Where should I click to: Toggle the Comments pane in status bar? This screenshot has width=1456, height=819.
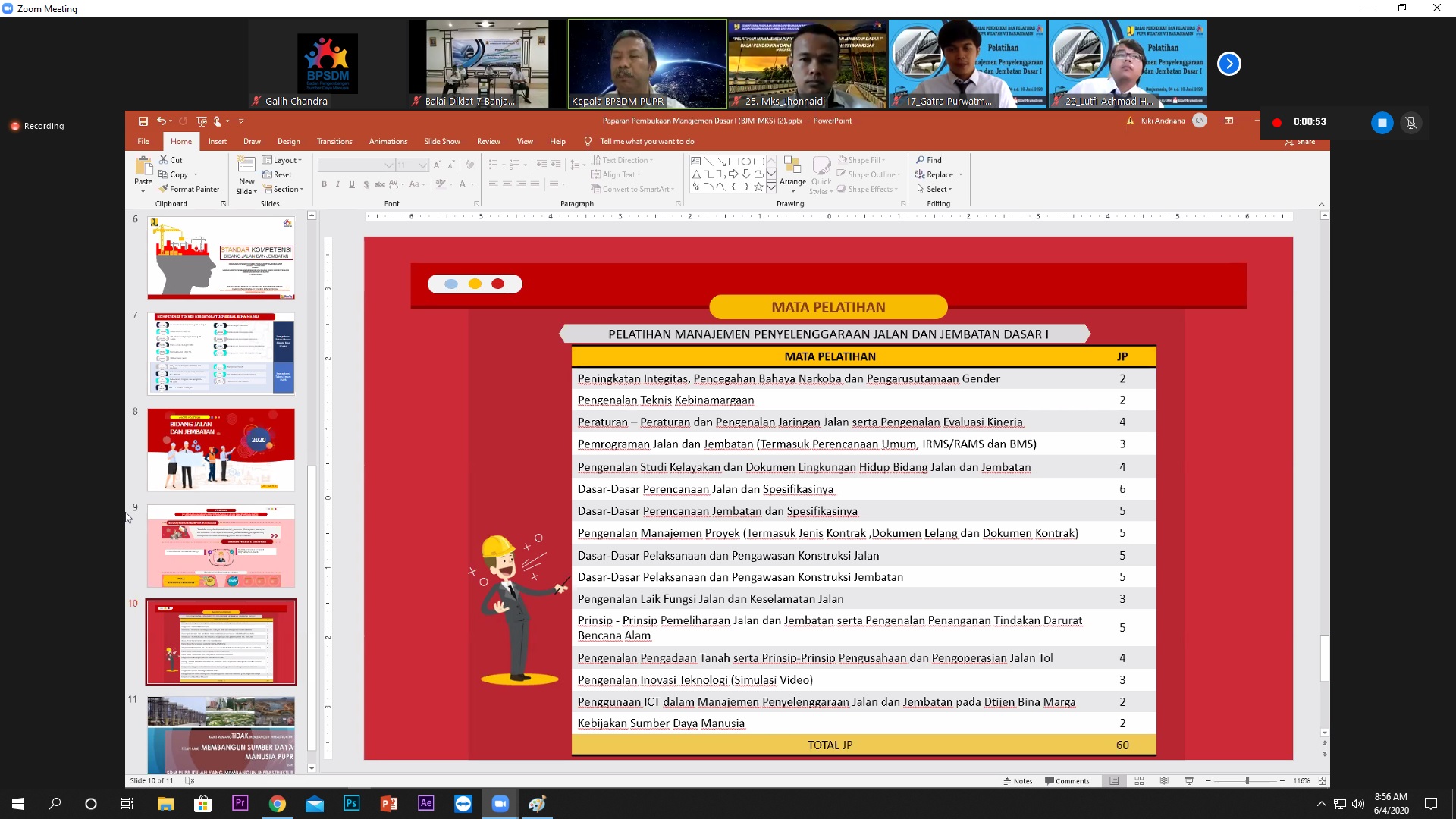pos(1067,780)
